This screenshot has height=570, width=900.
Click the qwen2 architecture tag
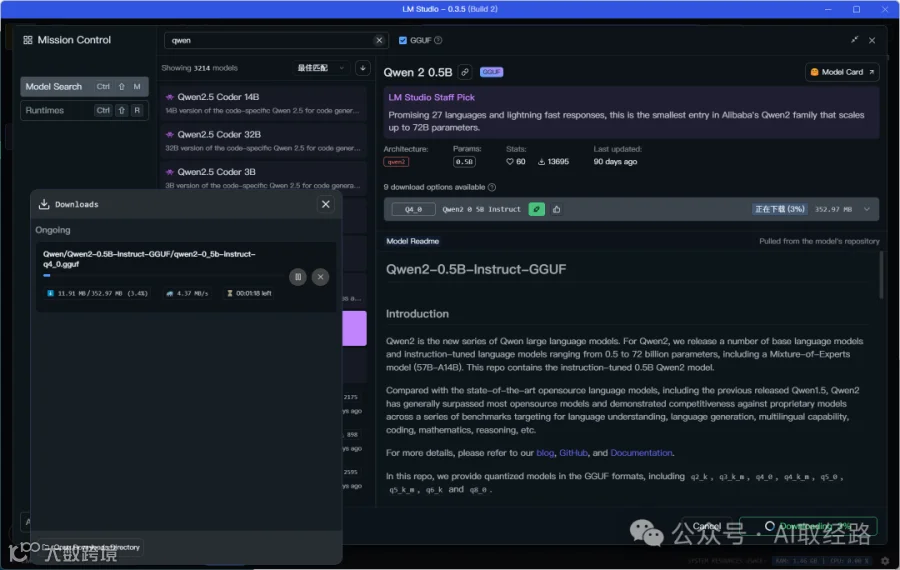396,162
